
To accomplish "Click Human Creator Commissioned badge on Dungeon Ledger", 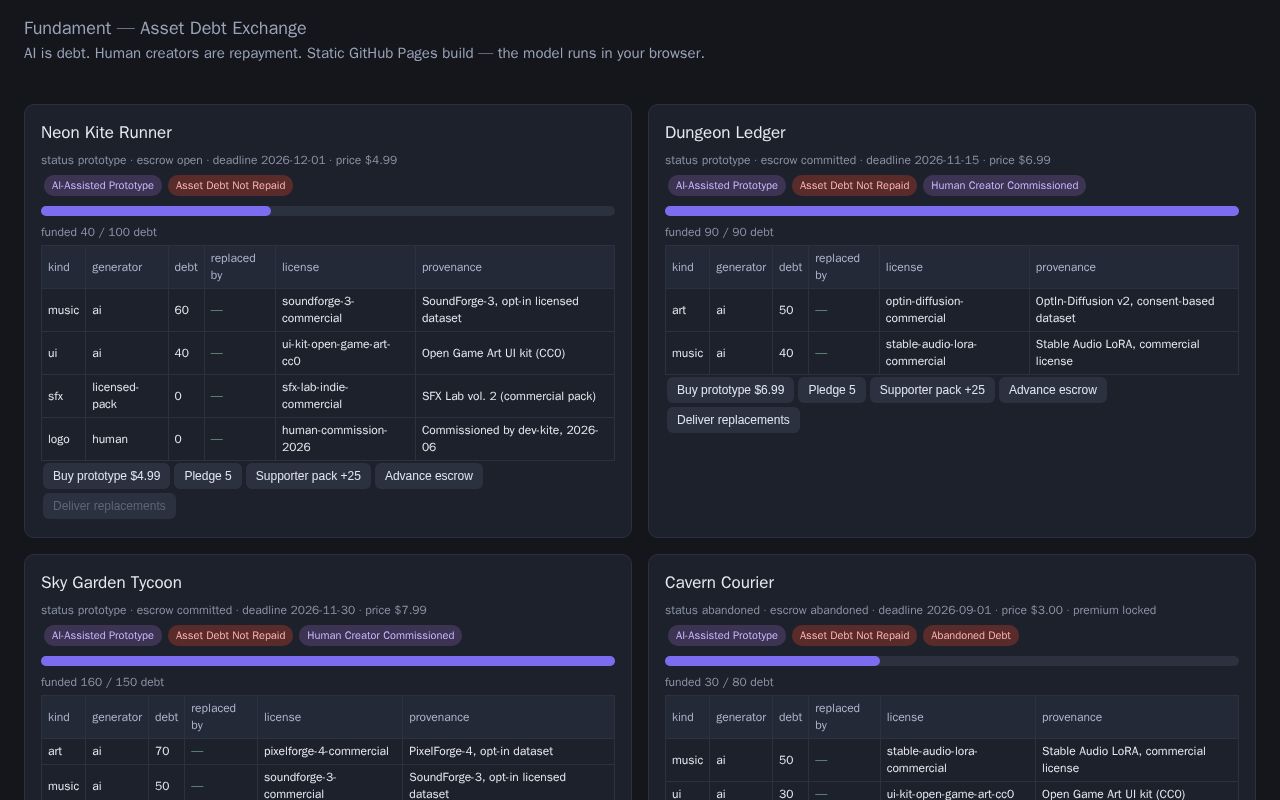I will [x=1005, y=186].
